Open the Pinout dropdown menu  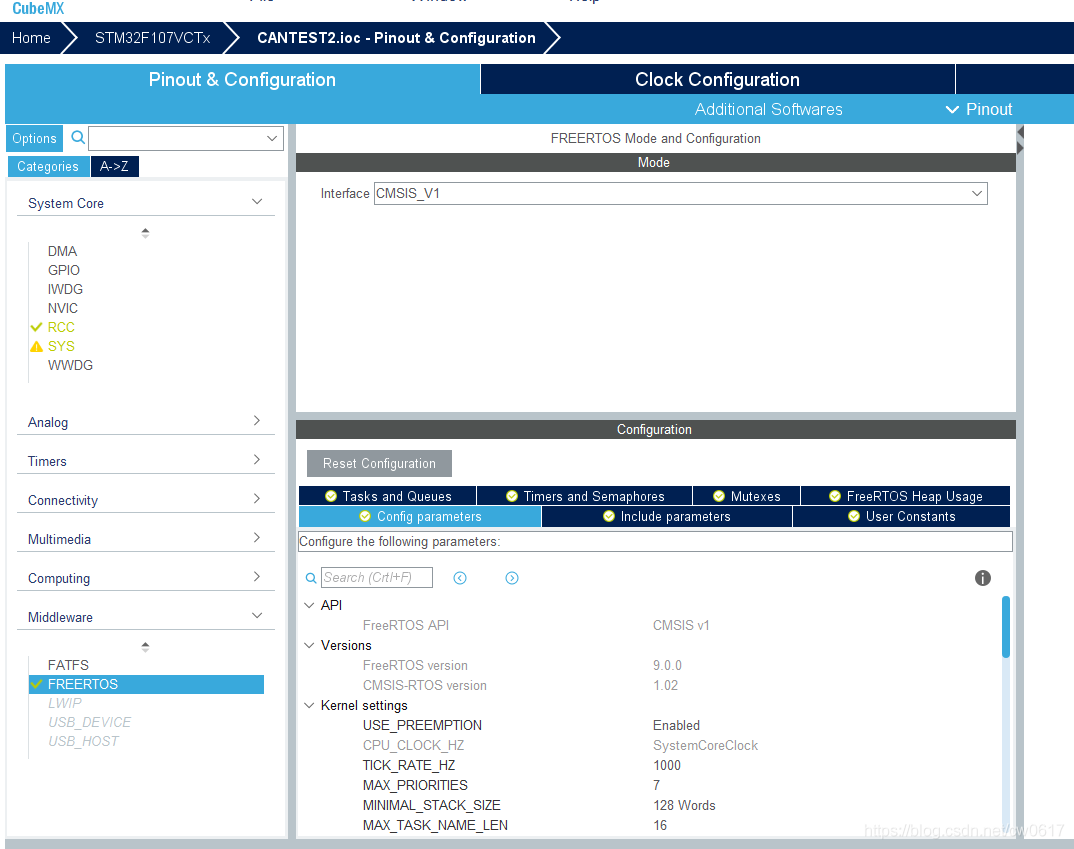tap(979, 110)
